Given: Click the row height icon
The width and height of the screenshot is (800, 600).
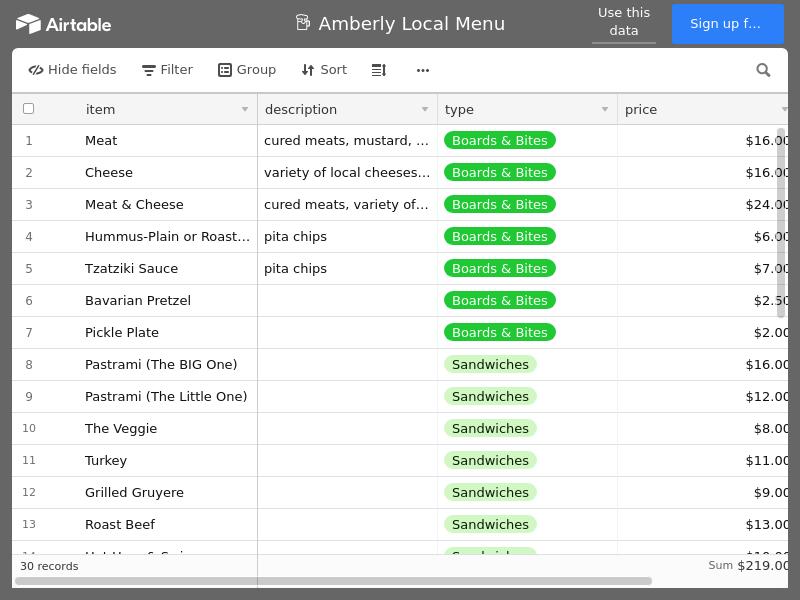Looking at the screenshot, I should point(379,70).
